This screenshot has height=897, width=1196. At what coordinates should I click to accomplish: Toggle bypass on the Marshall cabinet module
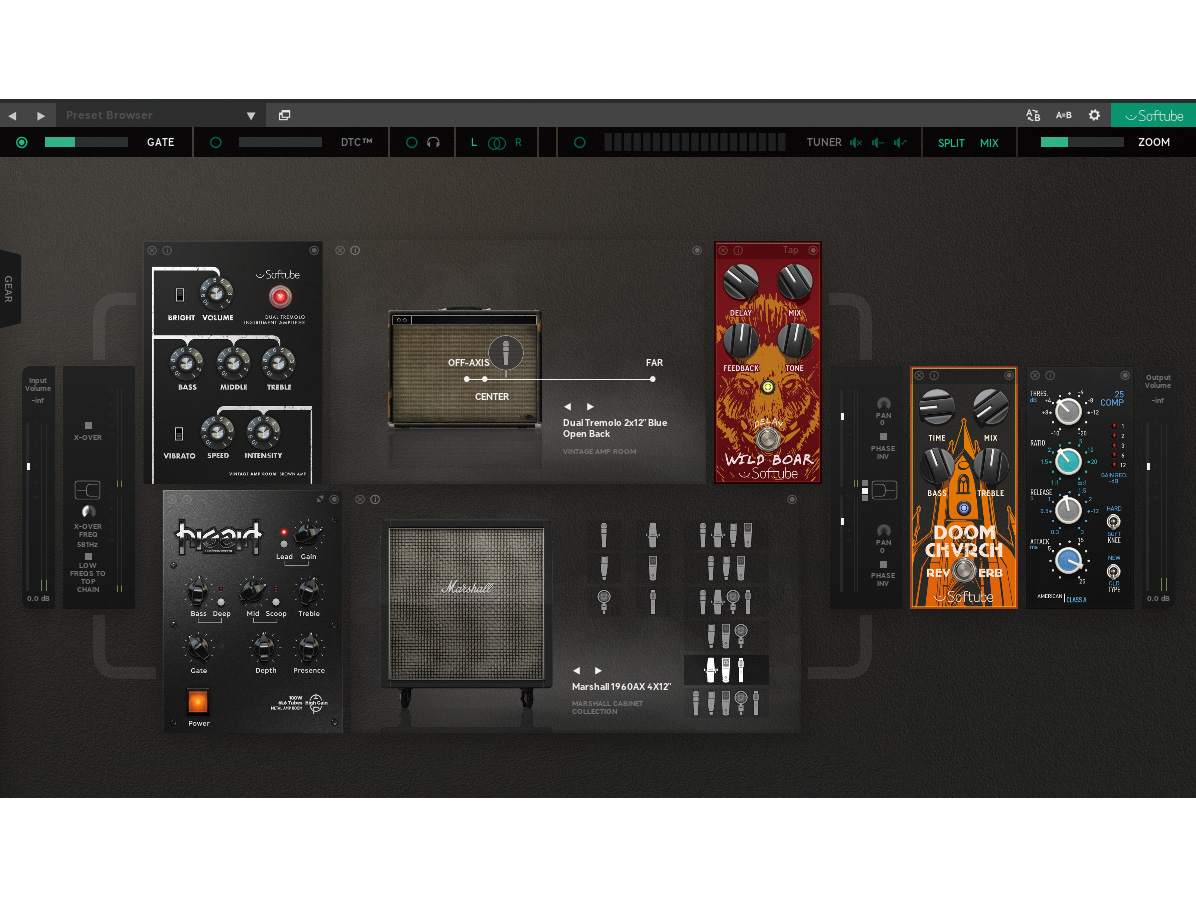pos(792,500)
